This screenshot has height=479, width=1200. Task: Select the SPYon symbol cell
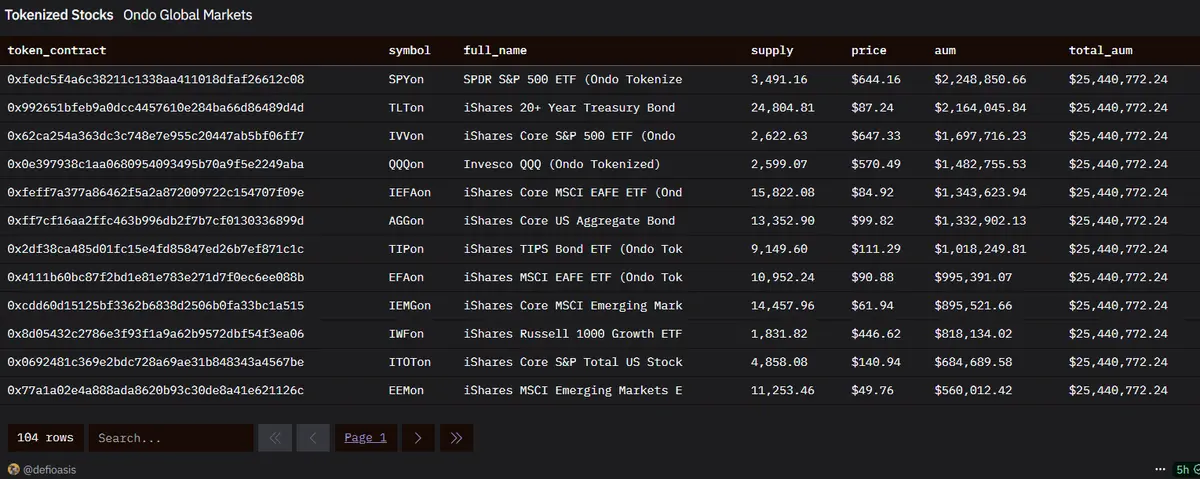pos(406,79)
